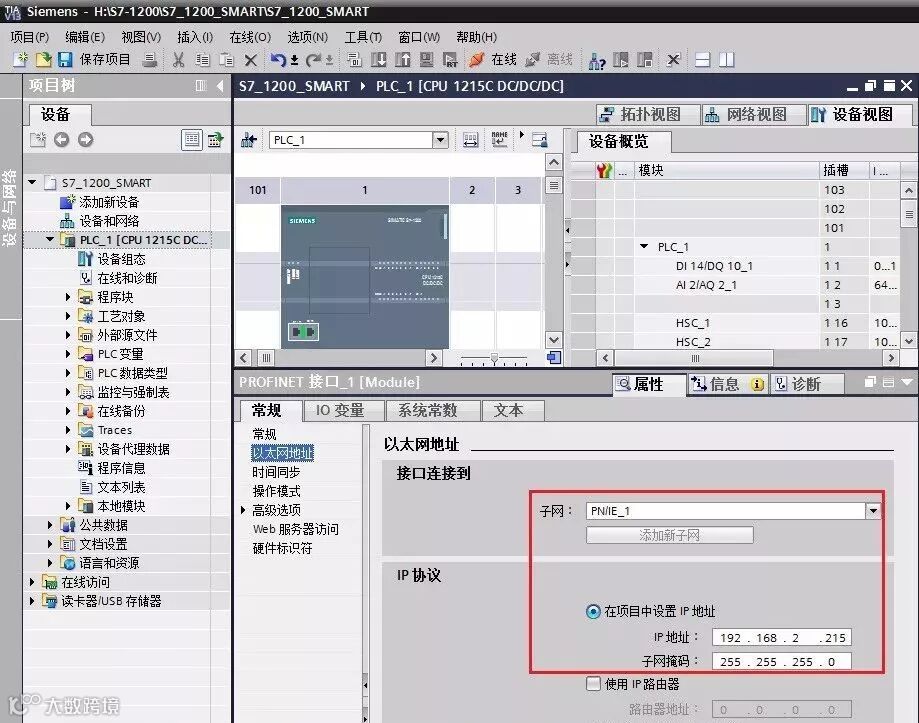
Task: Click the forward arrow in project tree
Action: (86, 139)
